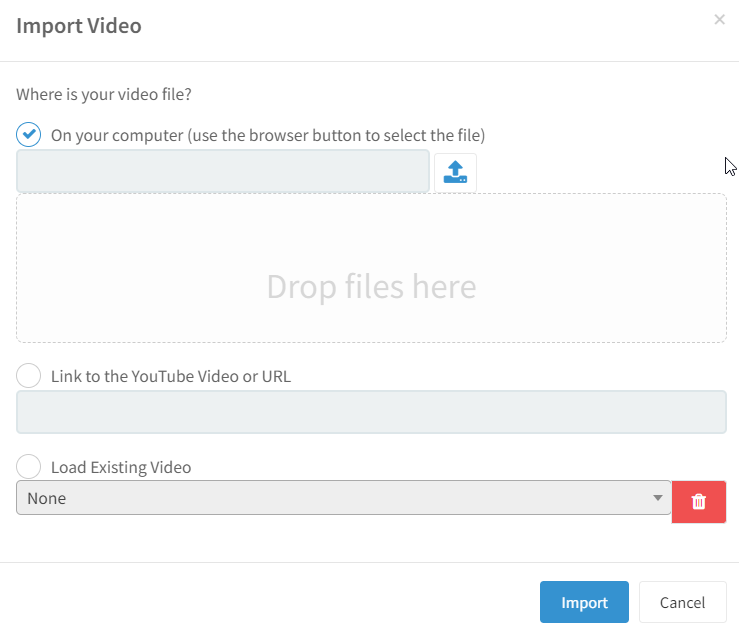Select the YouTube Video or URL radio button
This screenshot has height=634, width=739.
29,376
